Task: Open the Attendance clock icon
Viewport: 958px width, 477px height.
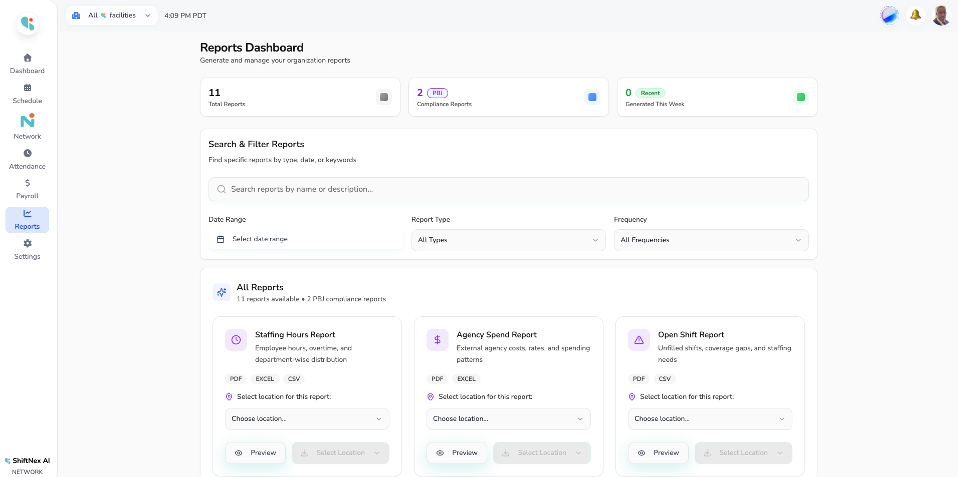Action: coord(27,153)
